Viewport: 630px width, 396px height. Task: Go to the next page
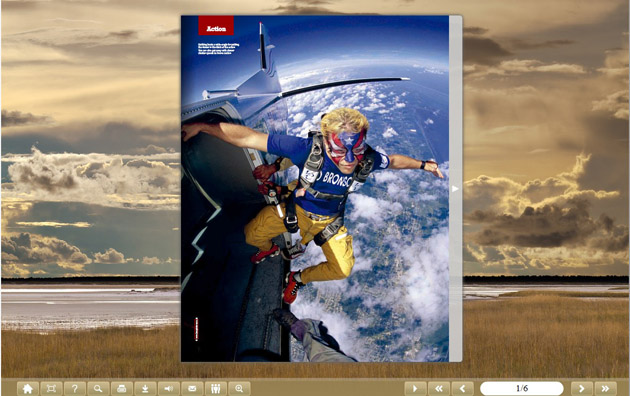click(x=581, y=388)
